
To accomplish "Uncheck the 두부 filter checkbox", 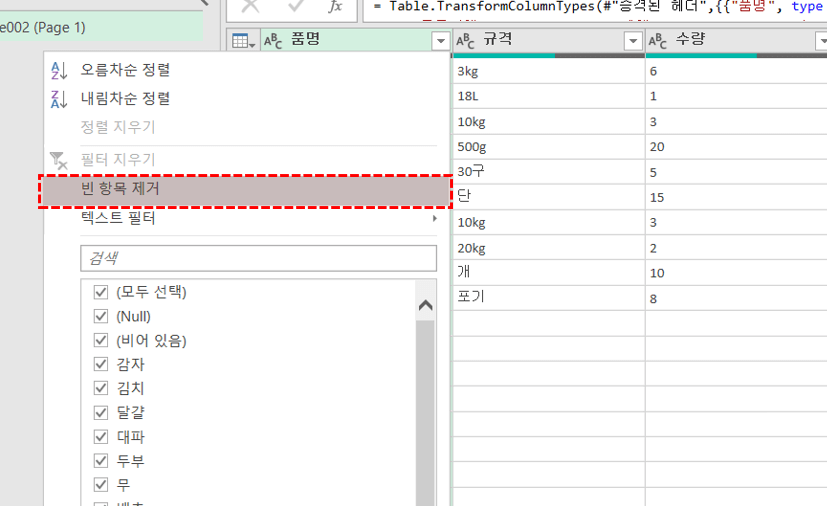I will pos(100,460).
